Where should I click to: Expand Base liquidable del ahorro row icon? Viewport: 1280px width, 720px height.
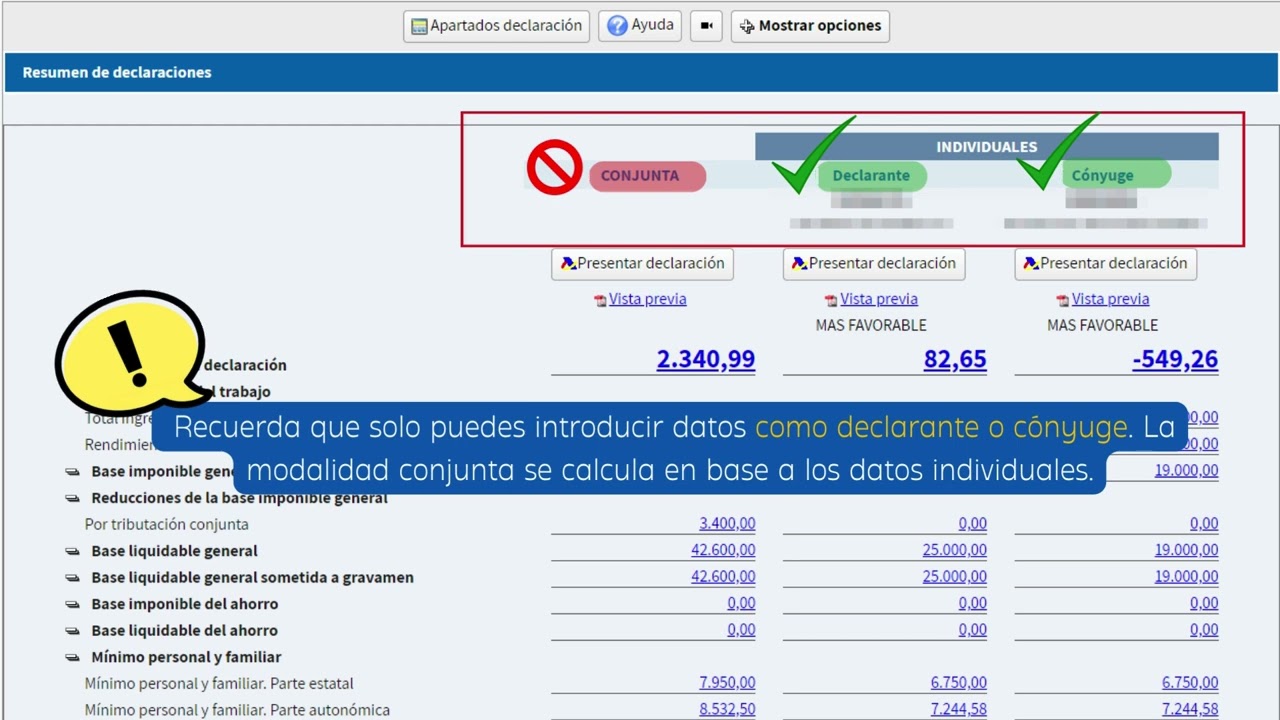(x=73, y=631)
